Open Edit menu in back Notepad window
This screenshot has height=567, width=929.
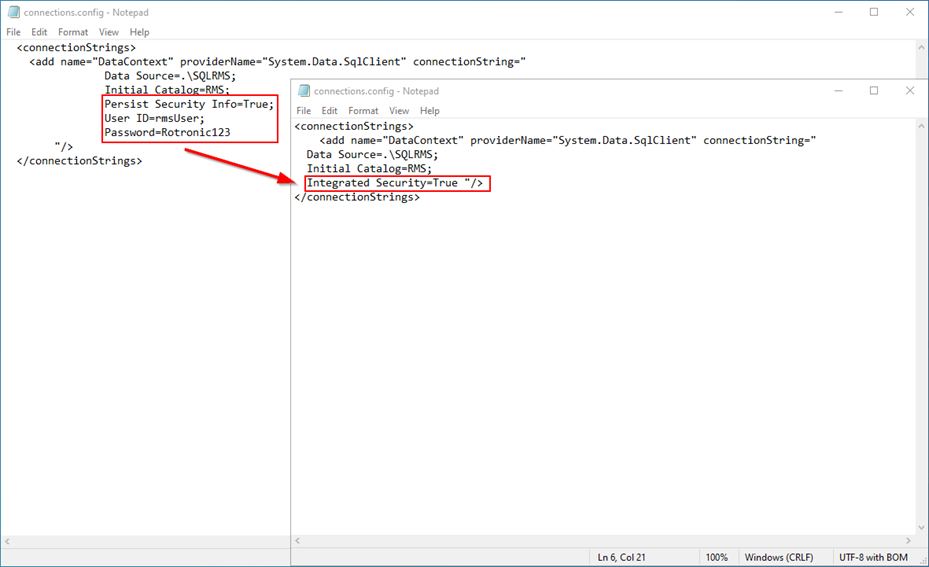click(39, 32)
